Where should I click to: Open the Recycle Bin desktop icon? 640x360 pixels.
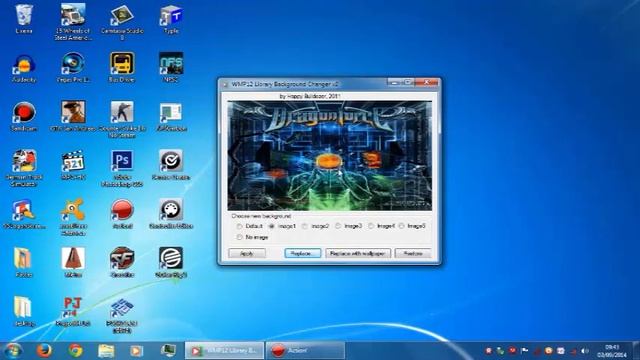(x=24, y=18)
